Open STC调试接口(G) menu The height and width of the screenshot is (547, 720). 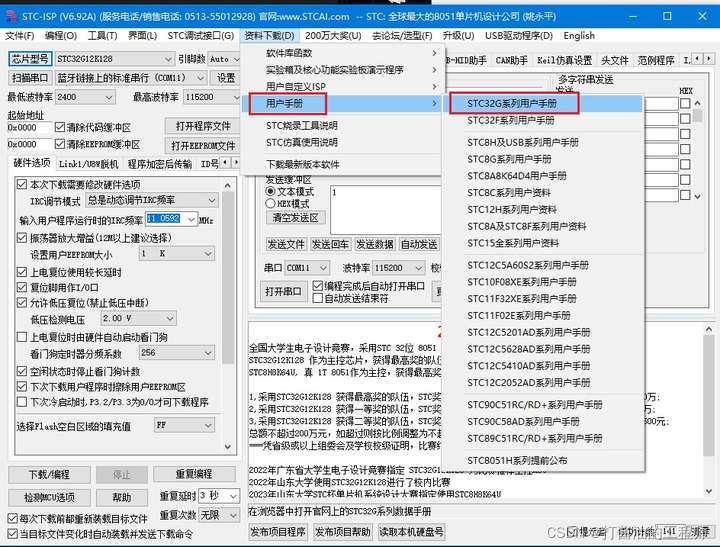[201, 35]
